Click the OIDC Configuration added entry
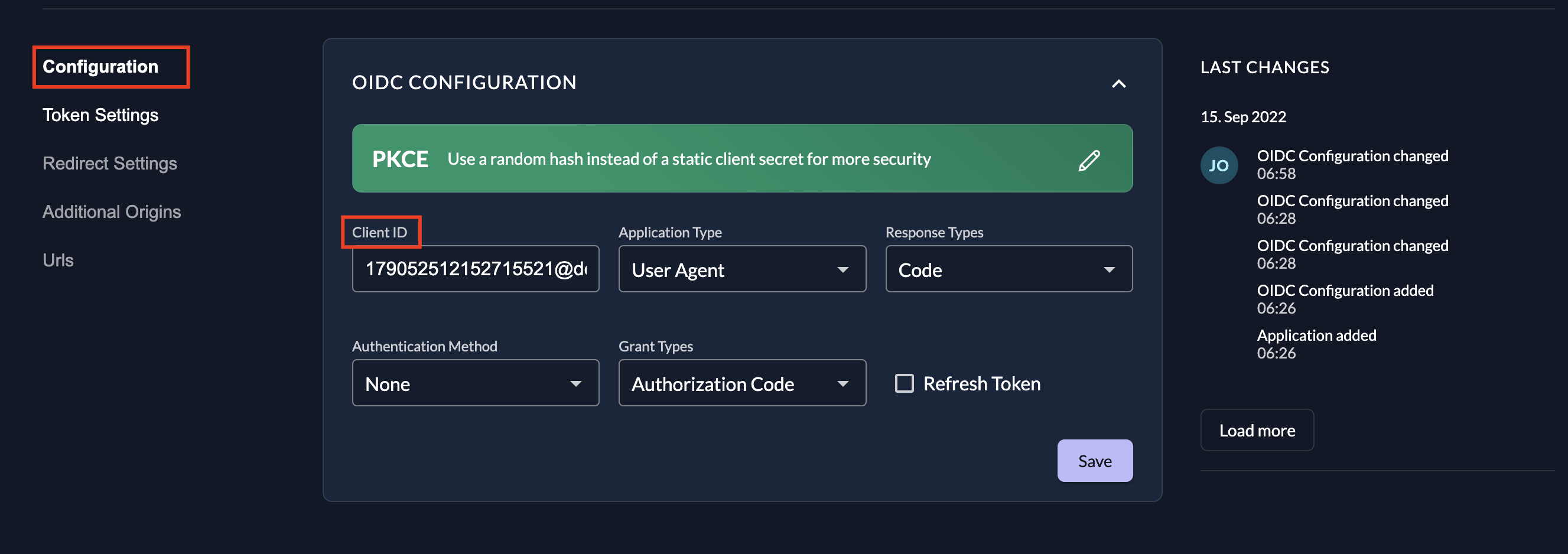The height and width of the screenshot is (554, 1568). [1345, 291]
